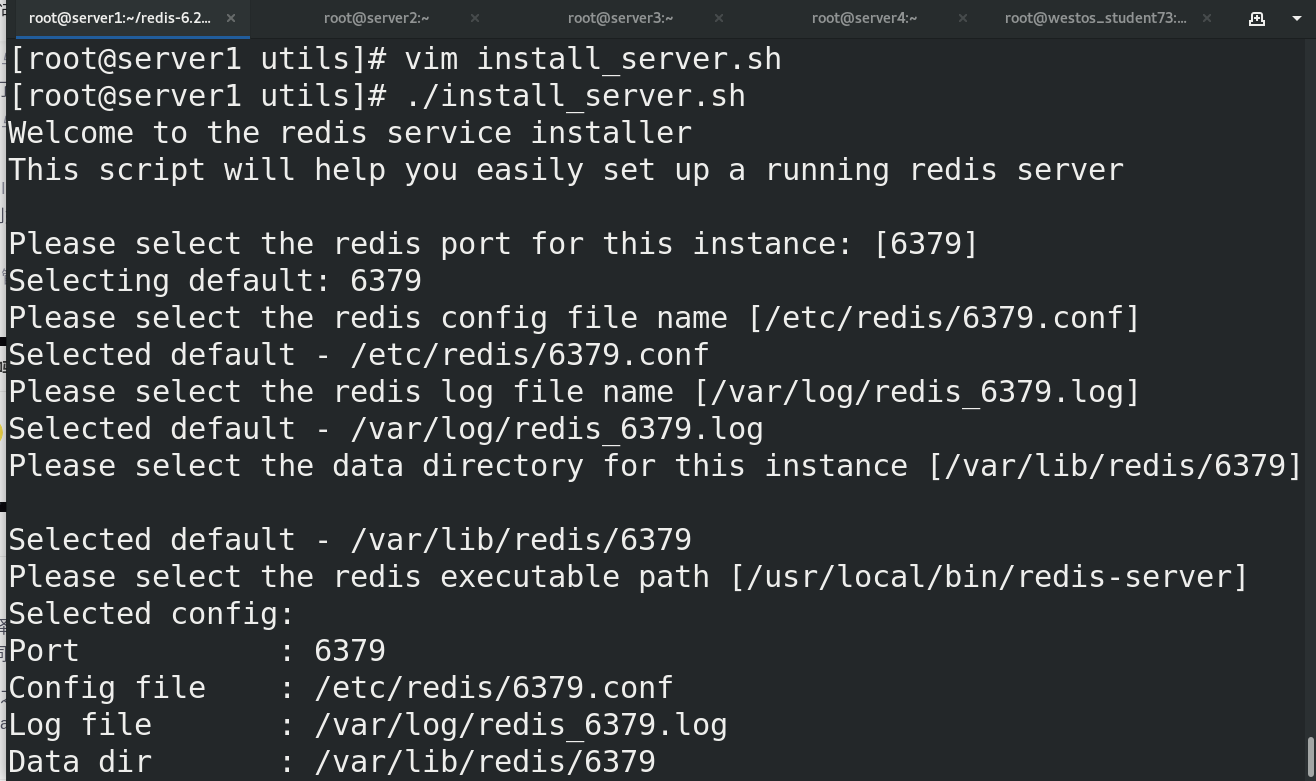Click 'Welcome to the redis service installer' line
The width and height of the screenshot is (1316, 781).
(x=350, y=133)
